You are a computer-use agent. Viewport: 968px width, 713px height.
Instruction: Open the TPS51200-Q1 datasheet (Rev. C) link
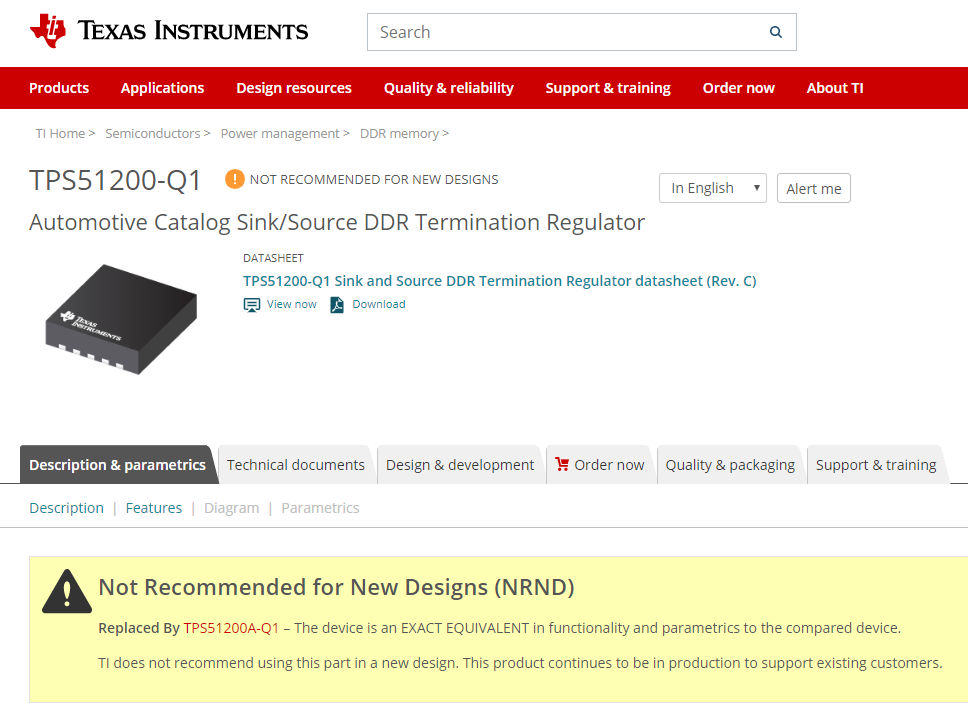pos(499,281)
